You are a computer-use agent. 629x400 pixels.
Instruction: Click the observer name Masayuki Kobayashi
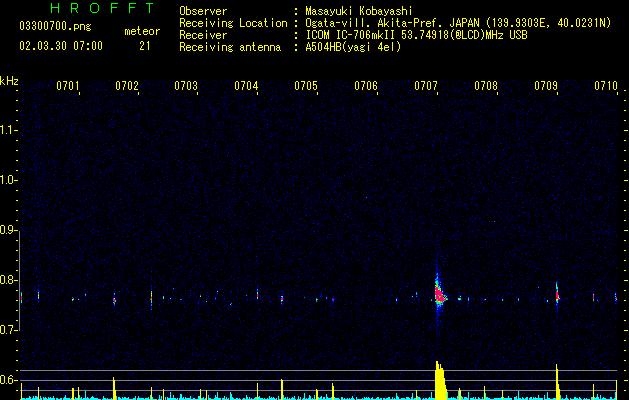(358, 11)
